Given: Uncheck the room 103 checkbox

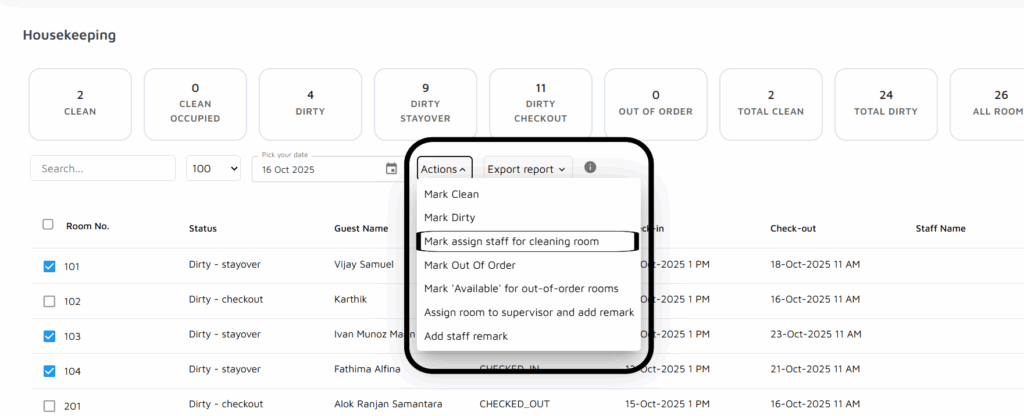Looking at the screenshot, I should [49, 336].
